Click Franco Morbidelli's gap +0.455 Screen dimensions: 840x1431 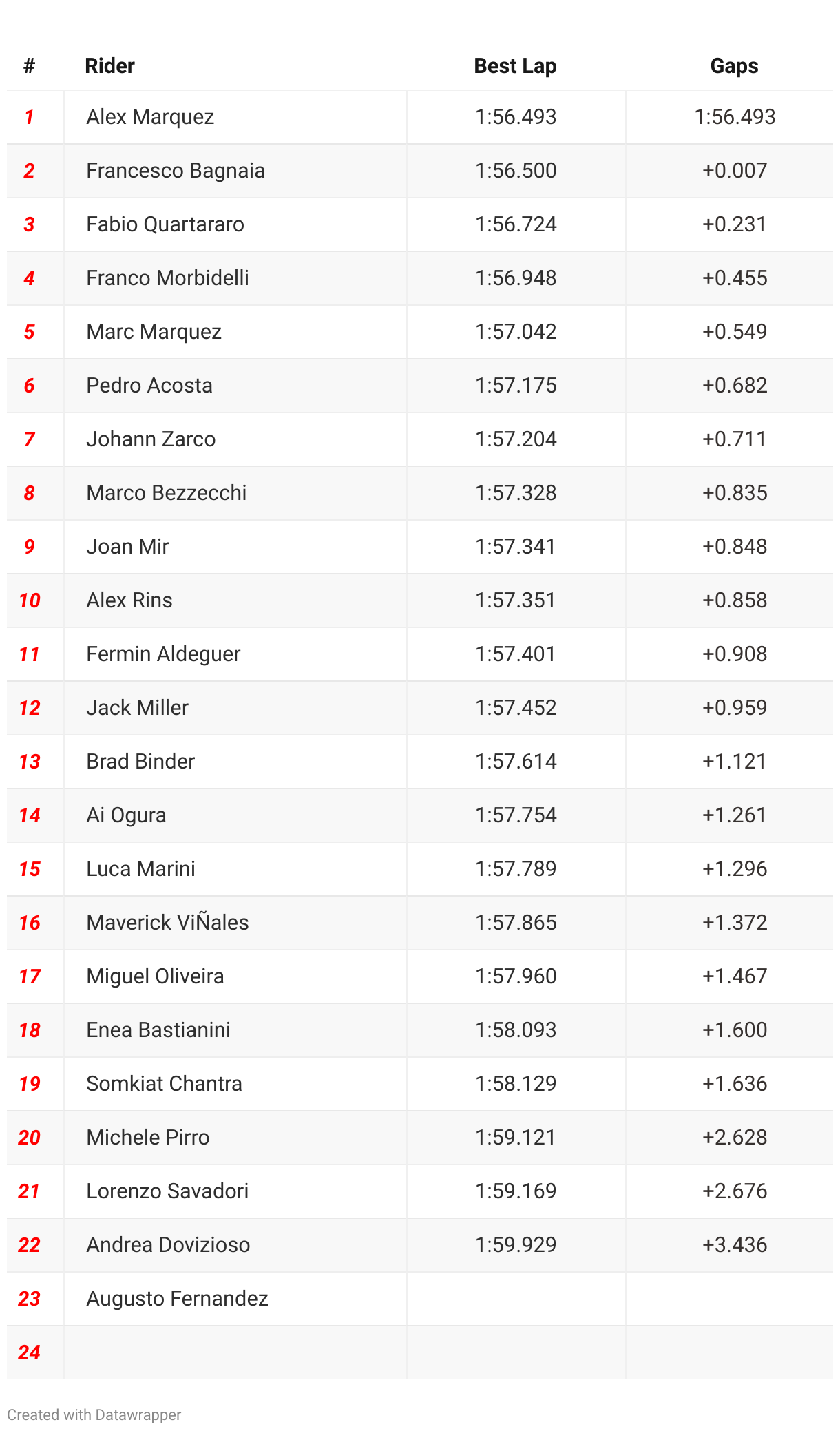click(x=734, y=278)
